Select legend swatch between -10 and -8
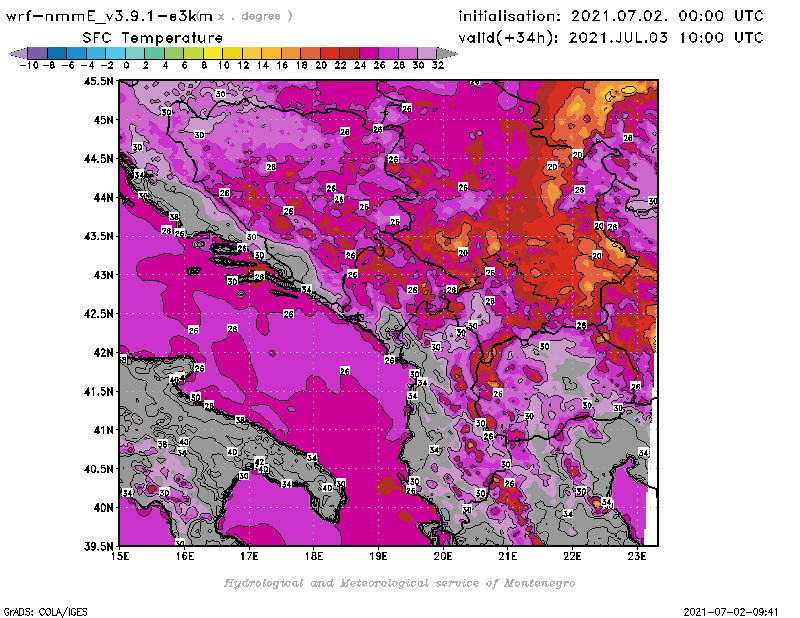The width and height of the screenshot is (800, 618). [x=38, y=53]
